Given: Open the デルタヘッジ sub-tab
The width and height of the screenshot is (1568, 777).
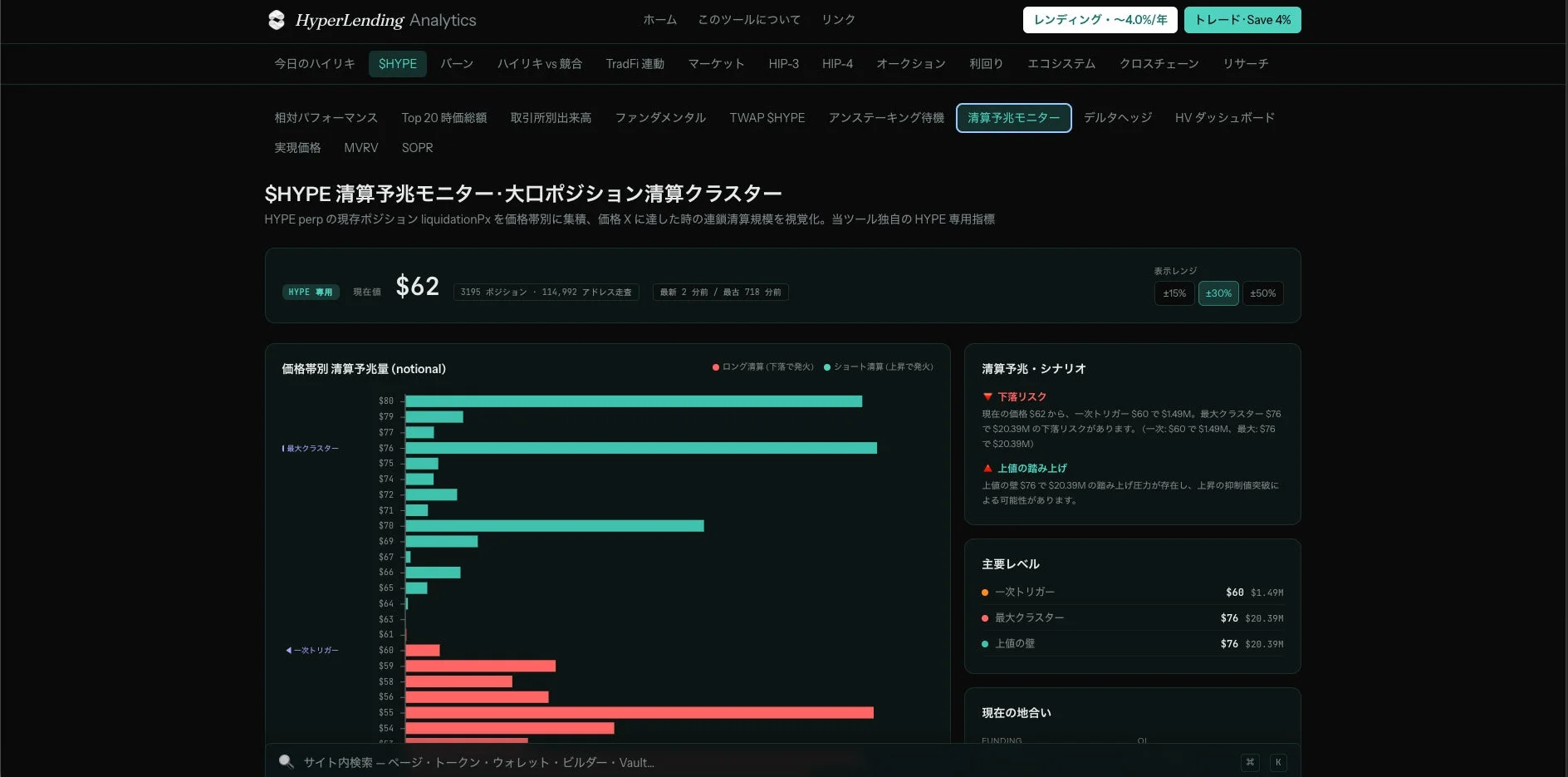Looking at the screenshot, I should (x=1118, y=118).
